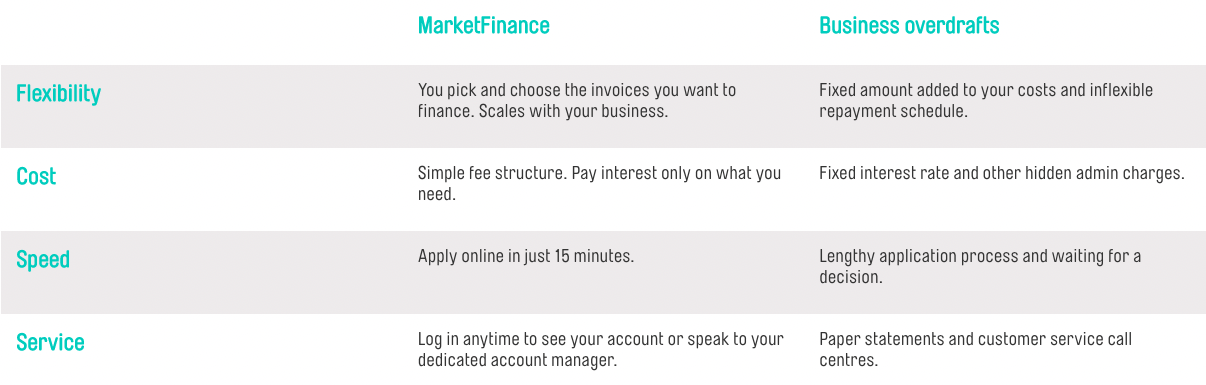Click the word 'decision' under Business overdrafts

[851, 277]
